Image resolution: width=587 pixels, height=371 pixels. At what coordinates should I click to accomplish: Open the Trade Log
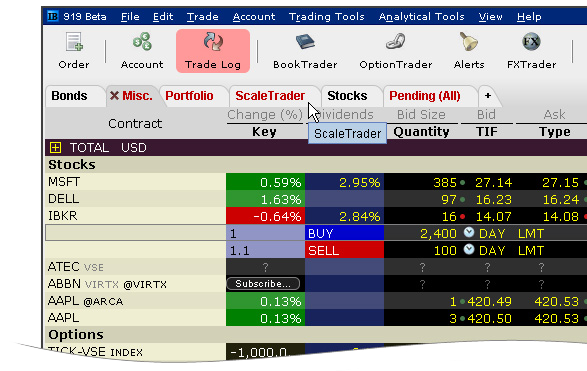[x=213, y=51]
